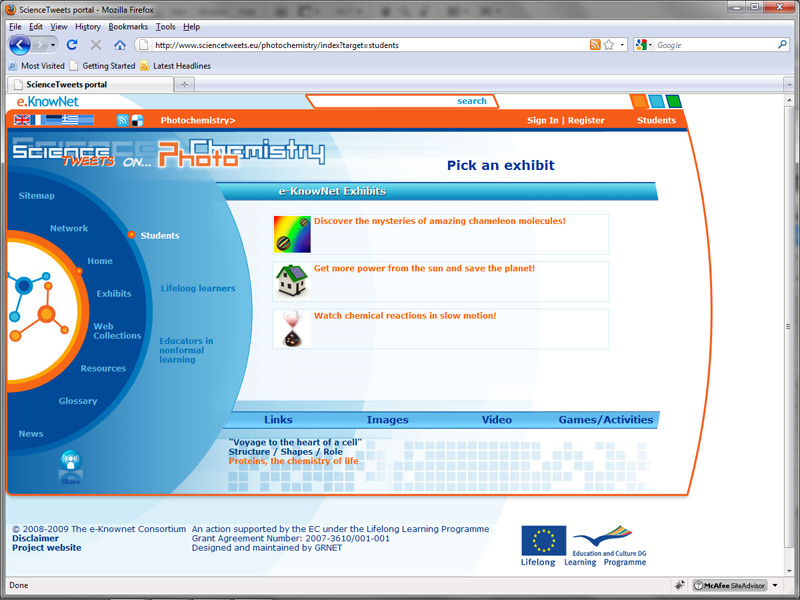
Task: Select Educators in nonformal learning
Action: coord(186,350)
